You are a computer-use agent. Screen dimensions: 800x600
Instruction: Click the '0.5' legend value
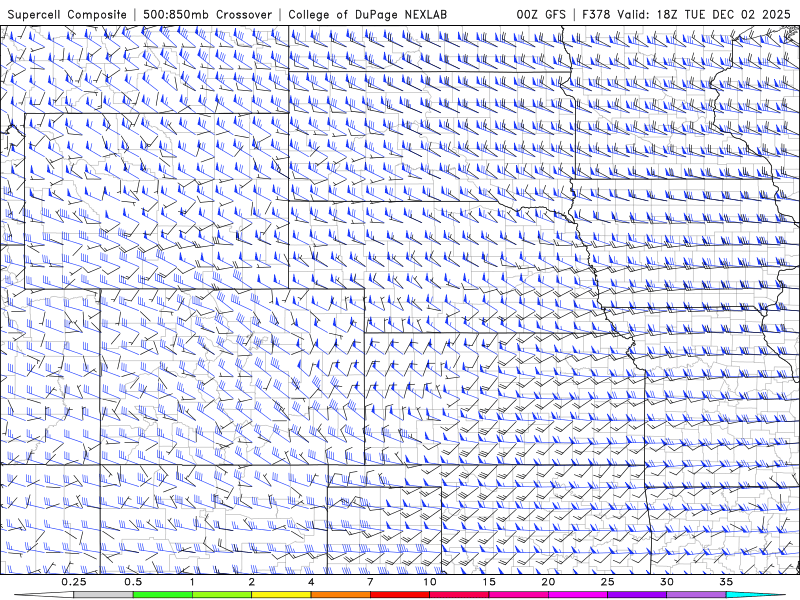pyautogui.click(x=133, y=582)
